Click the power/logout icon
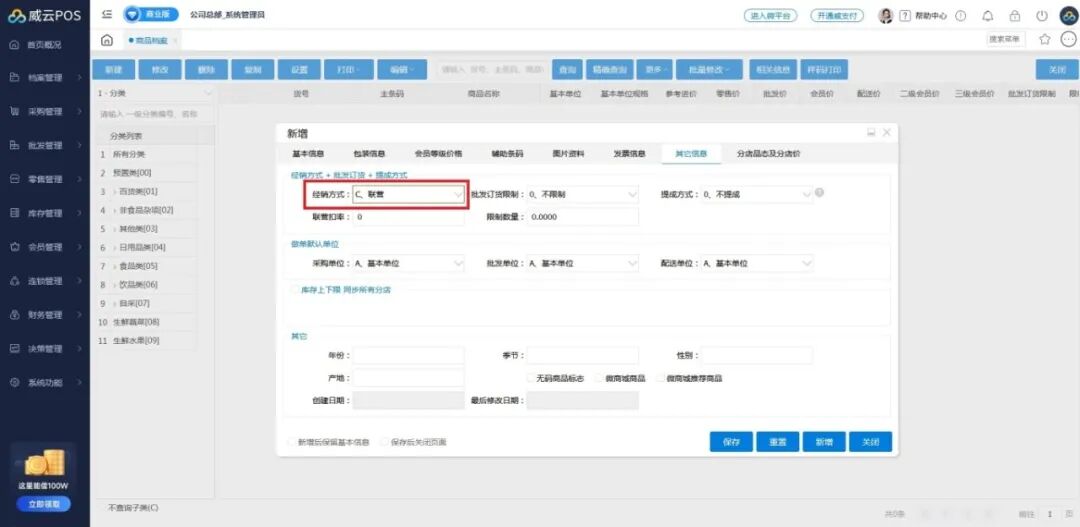 1042,16
